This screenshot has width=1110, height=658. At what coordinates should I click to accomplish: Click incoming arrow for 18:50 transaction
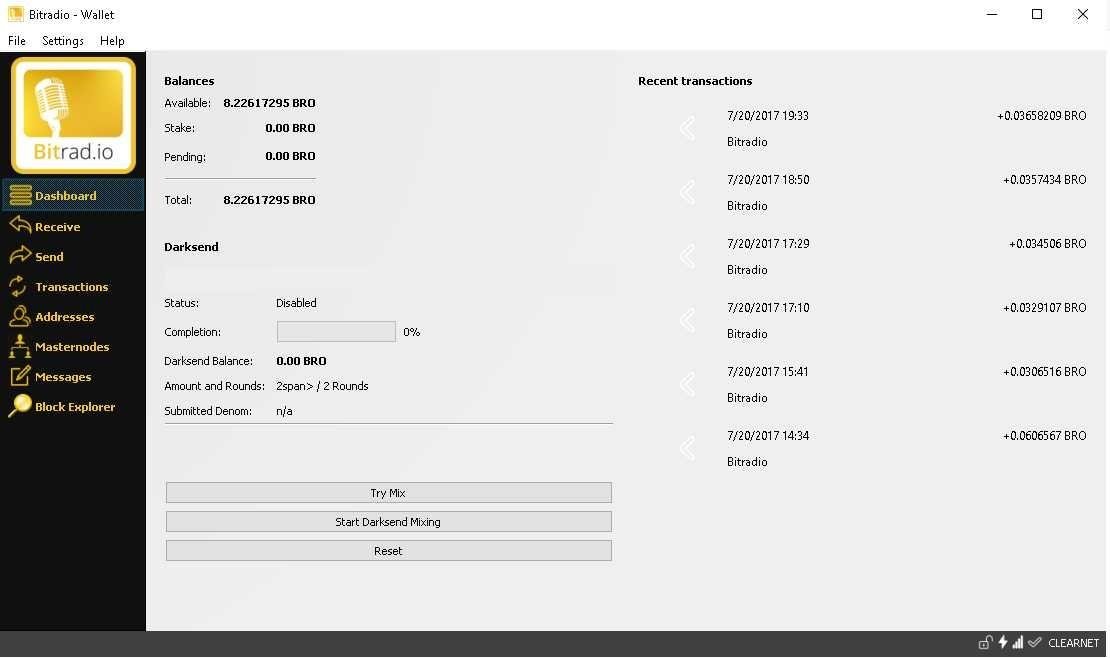(x=687, y=192)
